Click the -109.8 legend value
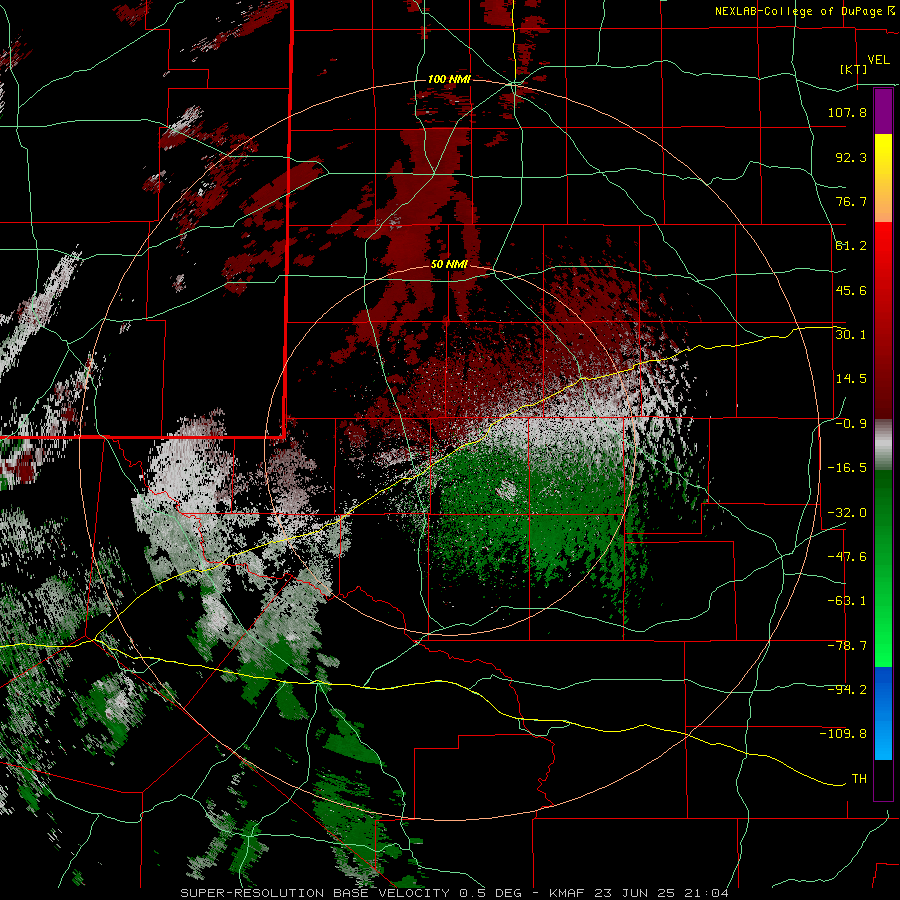The image size is (900, 900). 843,734
